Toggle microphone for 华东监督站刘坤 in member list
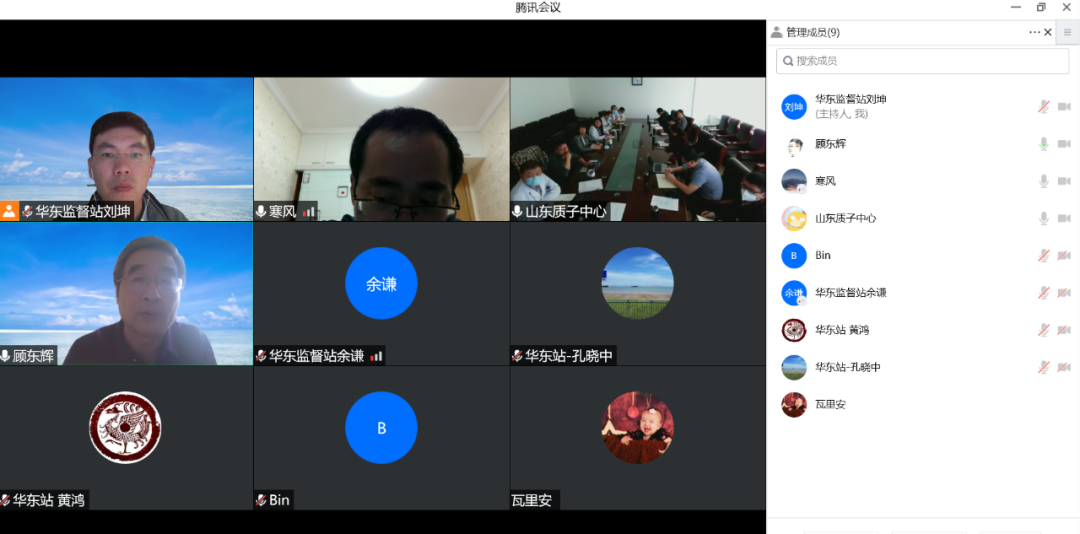 pyautogui.click(x=1044, y=106)
